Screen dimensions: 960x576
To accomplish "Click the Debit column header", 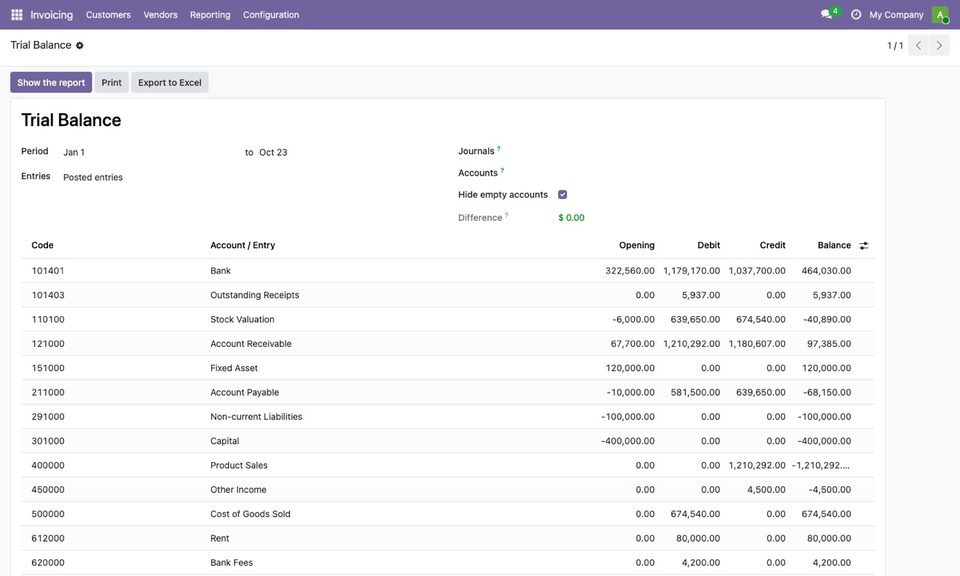I will (x=708, y=245).
